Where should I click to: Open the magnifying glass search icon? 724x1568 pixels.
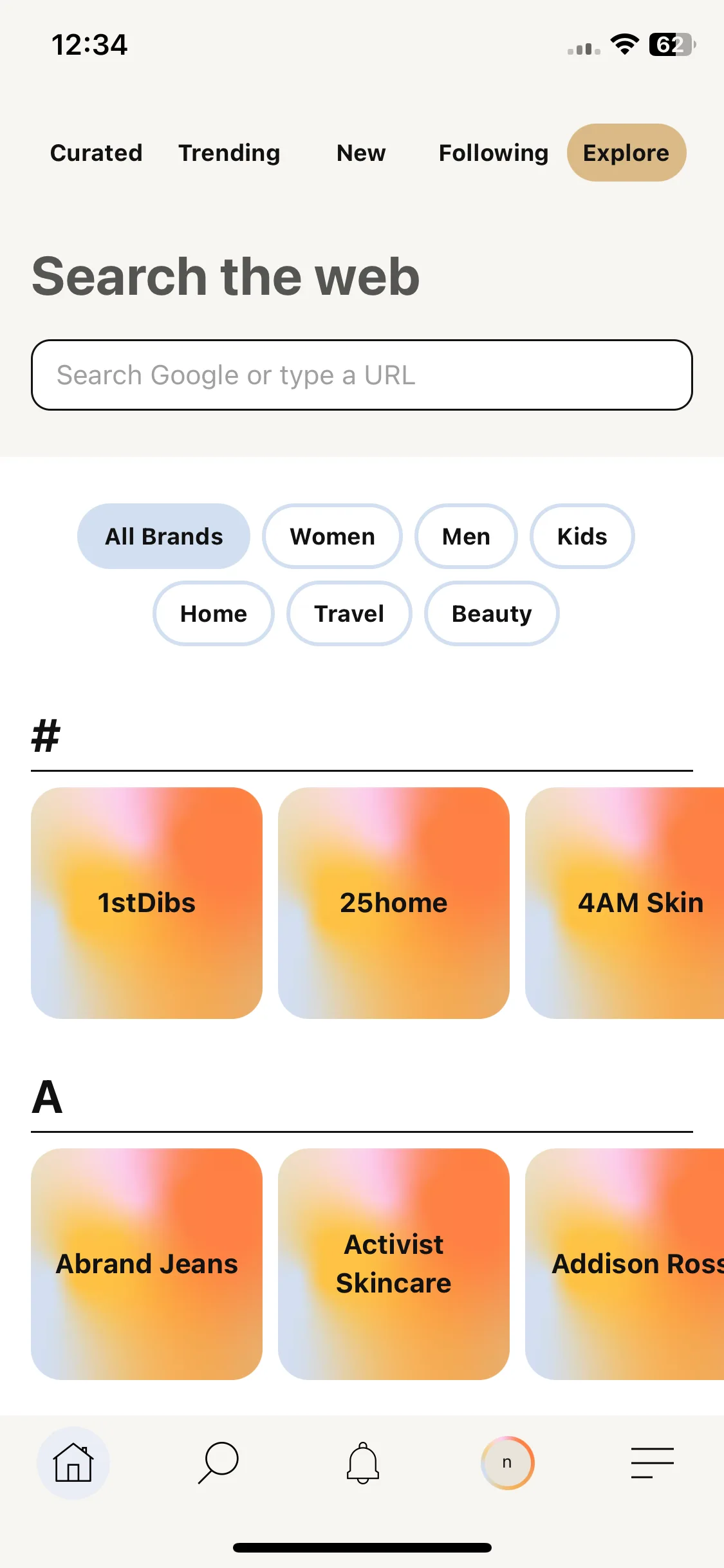click(218, 1463)
